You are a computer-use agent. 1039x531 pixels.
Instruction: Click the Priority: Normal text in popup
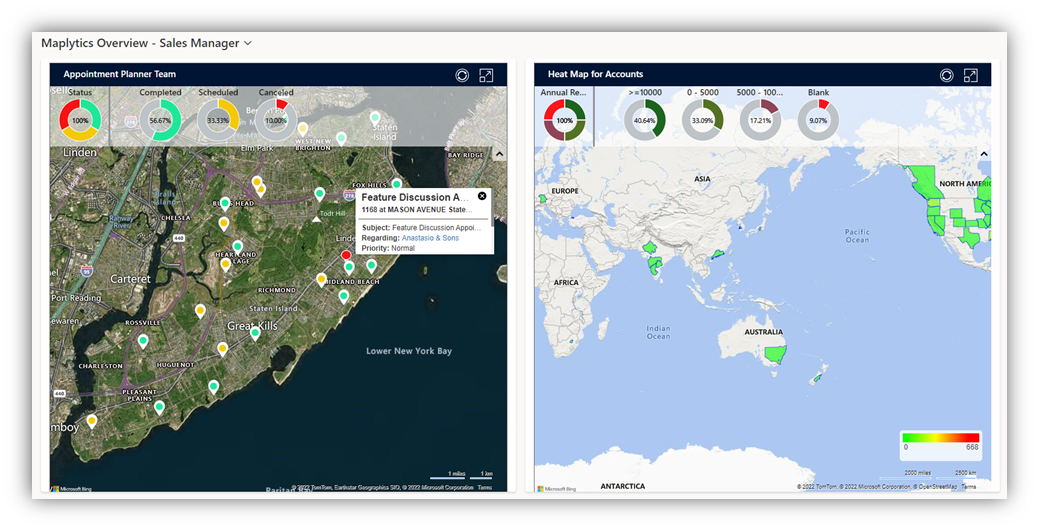(x=388, y=248)
